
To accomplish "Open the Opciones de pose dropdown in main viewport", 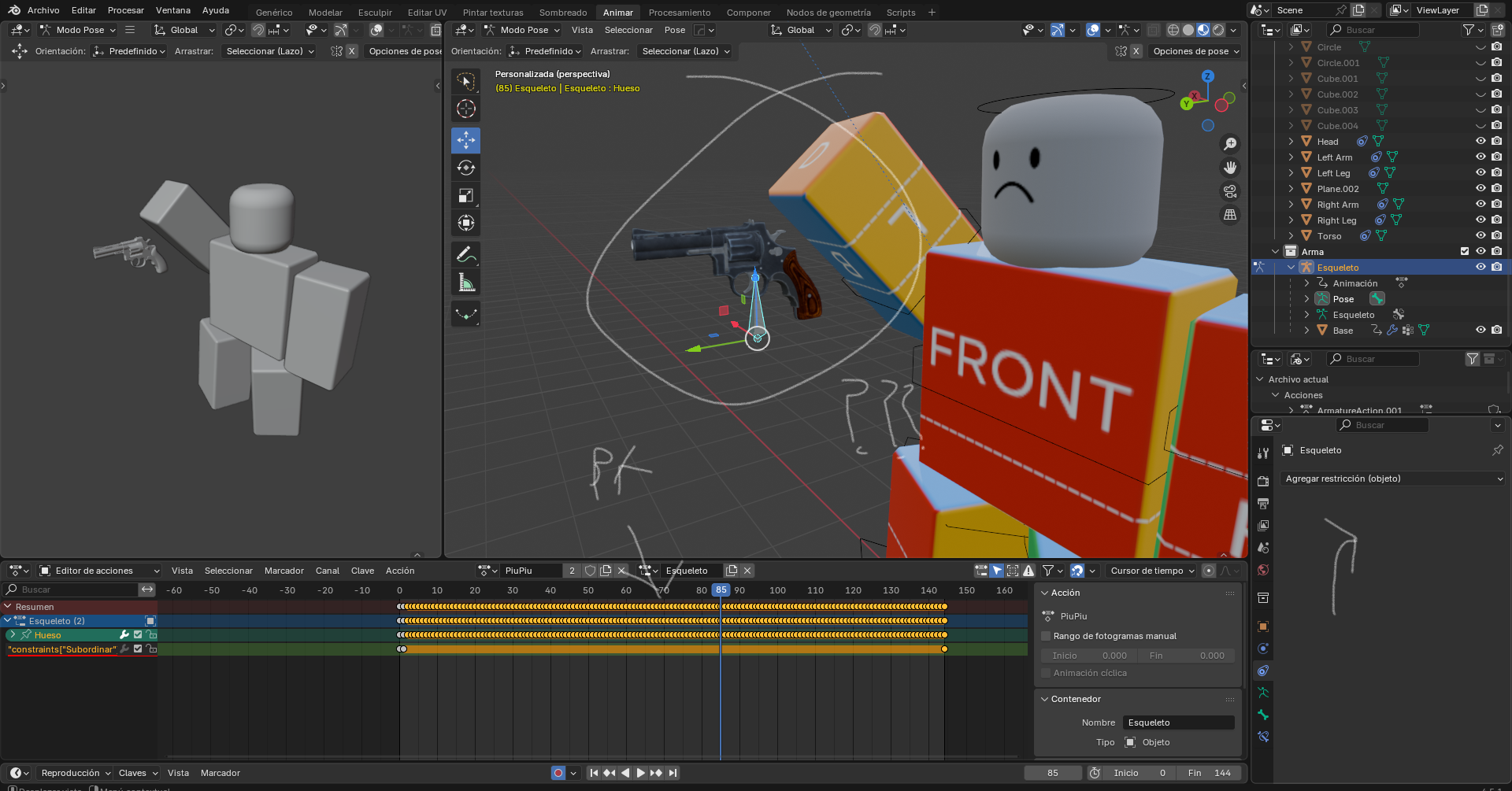I will click(1196, 51).
